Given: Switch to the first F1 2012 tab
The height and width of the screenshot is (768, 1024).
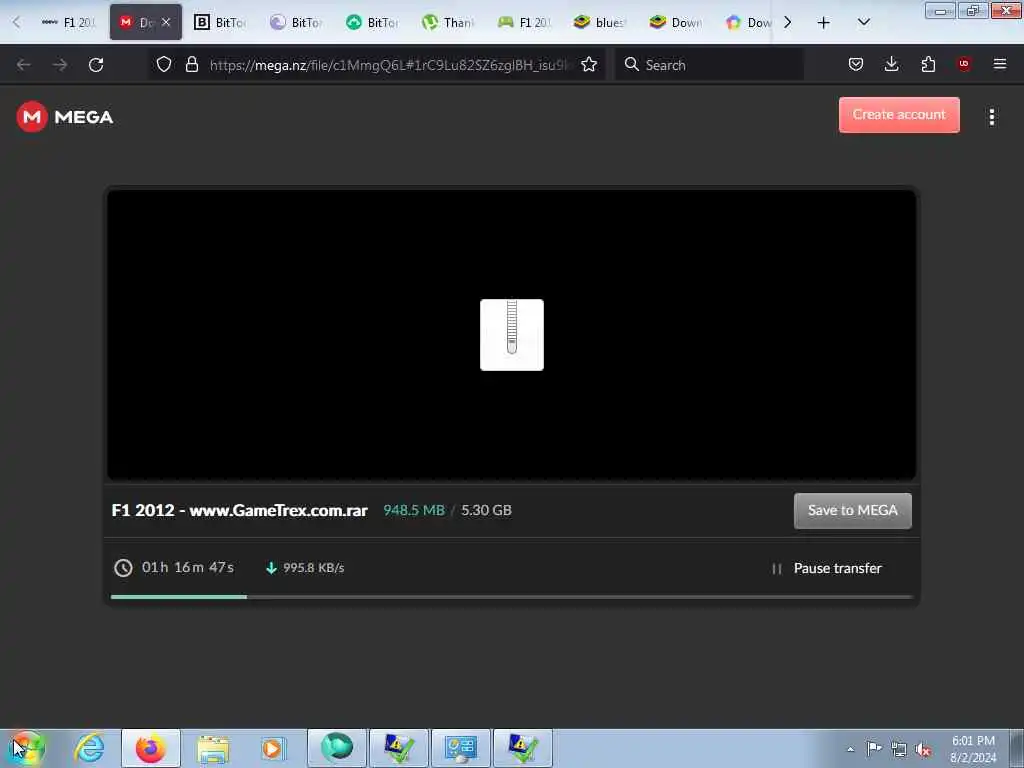Looking at the screenshot, I should click(69, 22).
